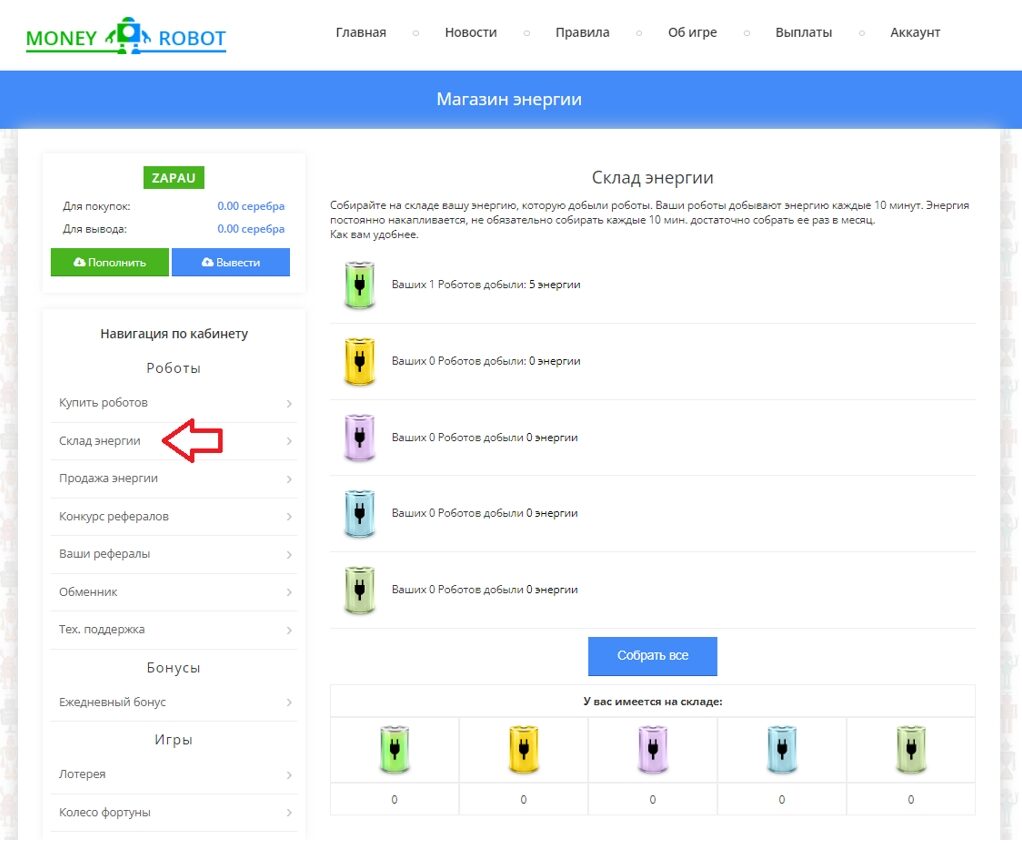Screen dimensions: 1022x843
Task: Click cloud icon on Пополнить button
Action: click(x=80, y=262)
